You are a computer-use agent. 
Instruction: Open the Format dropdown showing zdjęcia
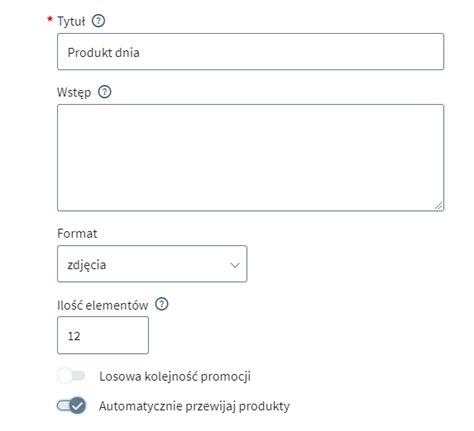click(152, 264)
